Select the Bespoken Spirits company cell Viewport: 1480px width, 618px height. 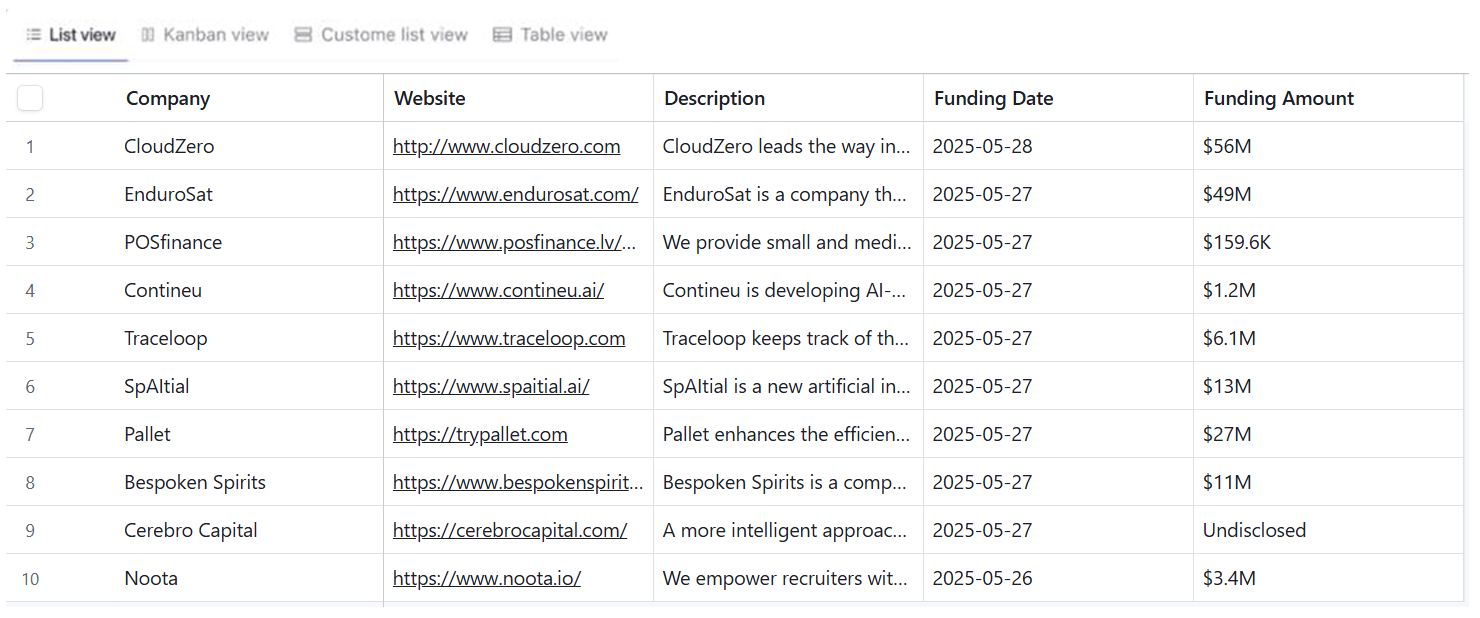coord(195,482)
